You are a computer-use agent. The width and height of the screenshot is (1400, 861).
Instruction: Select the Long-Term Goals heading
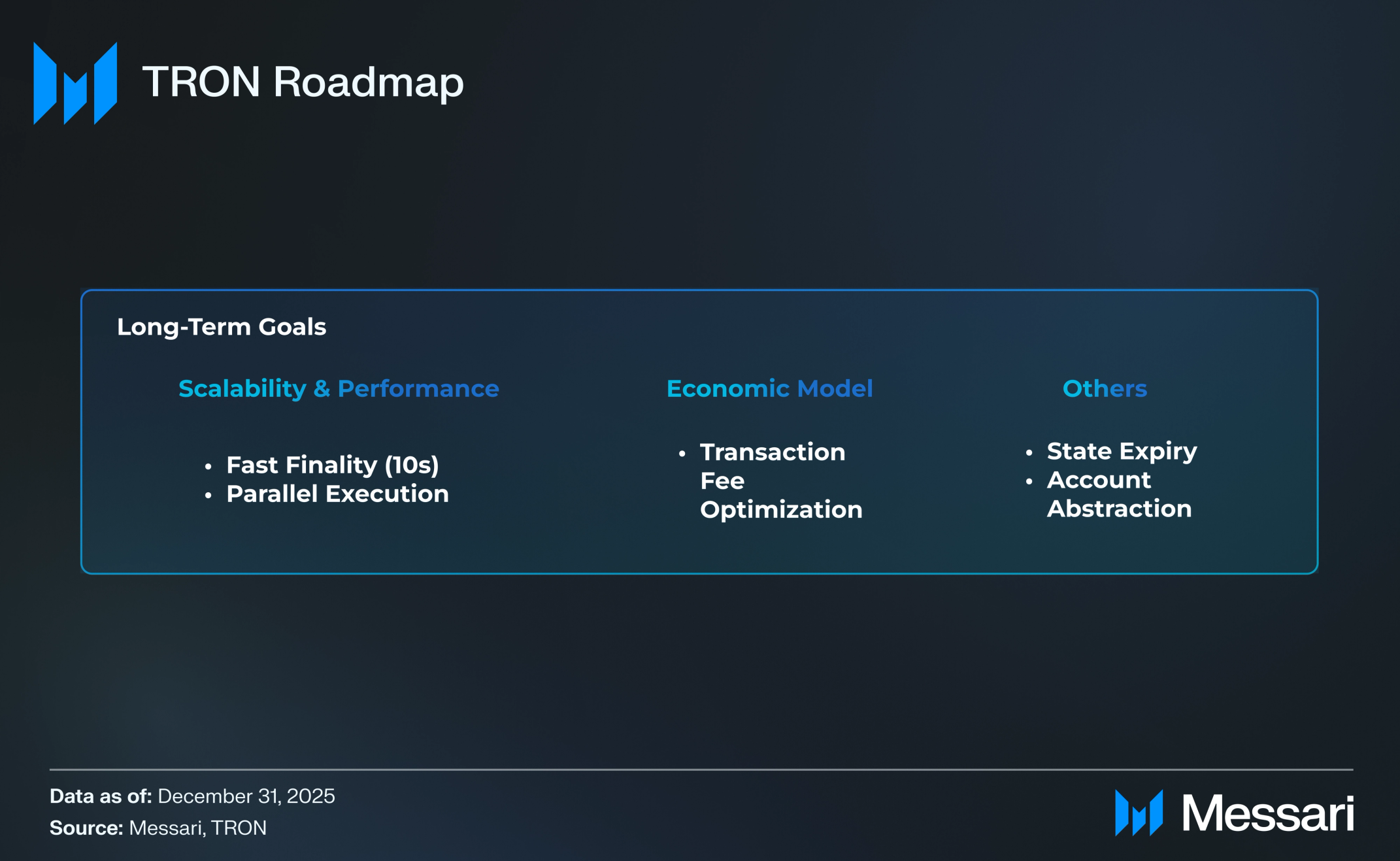tap(221, 327)
